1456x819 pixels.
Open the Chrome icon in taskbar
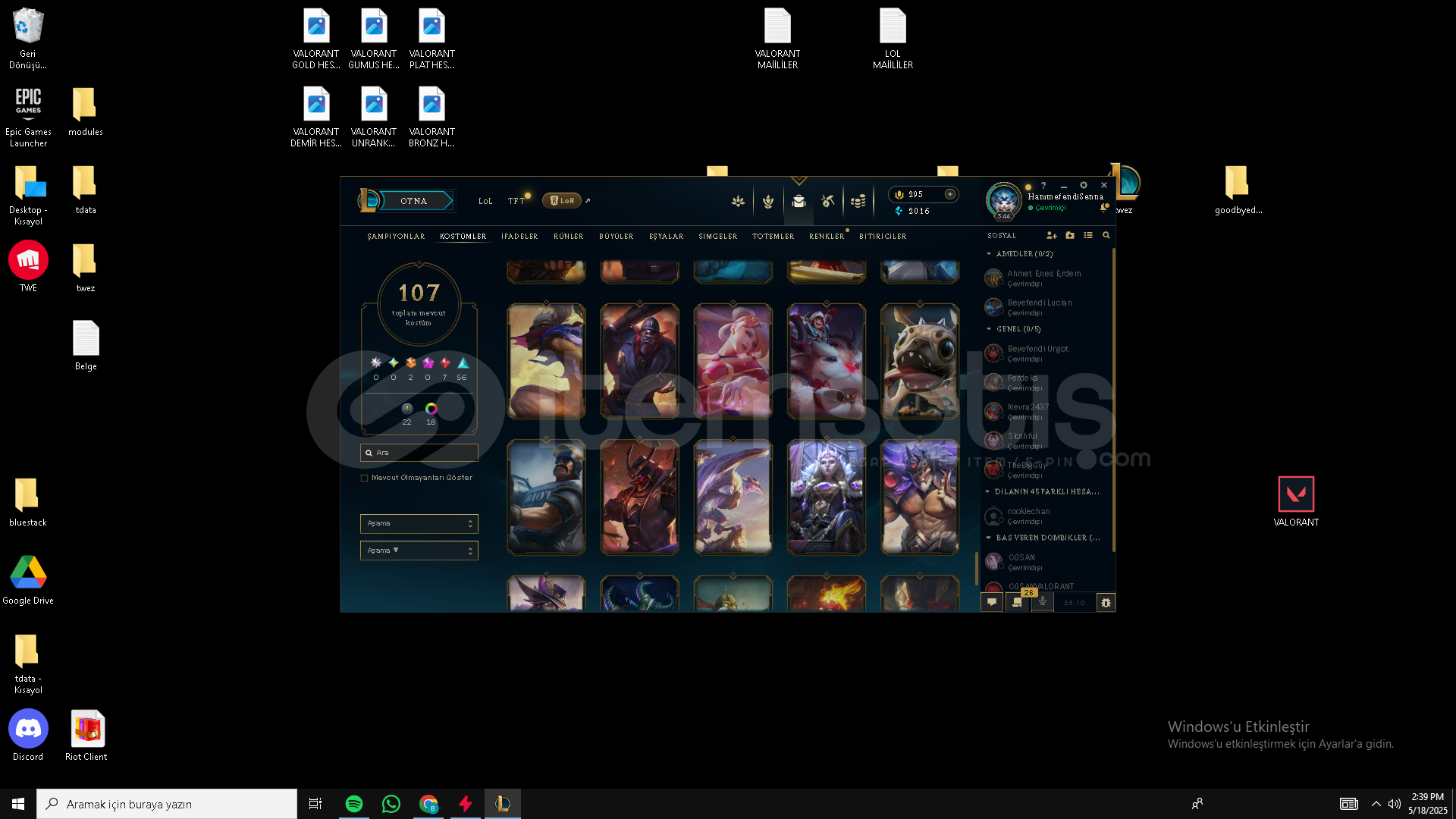point(428,804)
